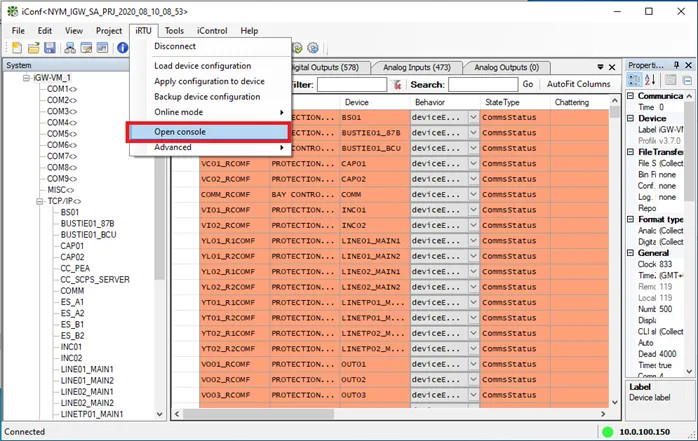
Task: Click the edit-window pencil toolbar icon
Action: point(86,48)
